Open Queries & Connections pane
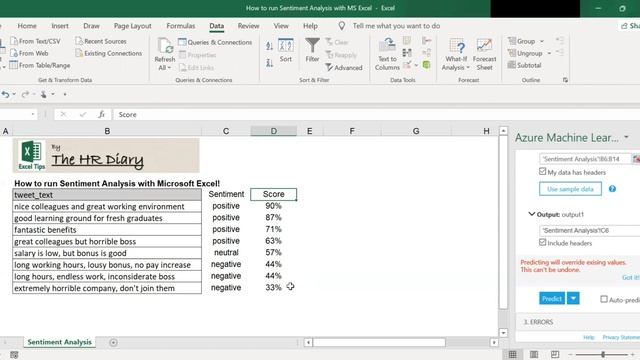The width and height of the screenshot is (640, 360). 215,42
